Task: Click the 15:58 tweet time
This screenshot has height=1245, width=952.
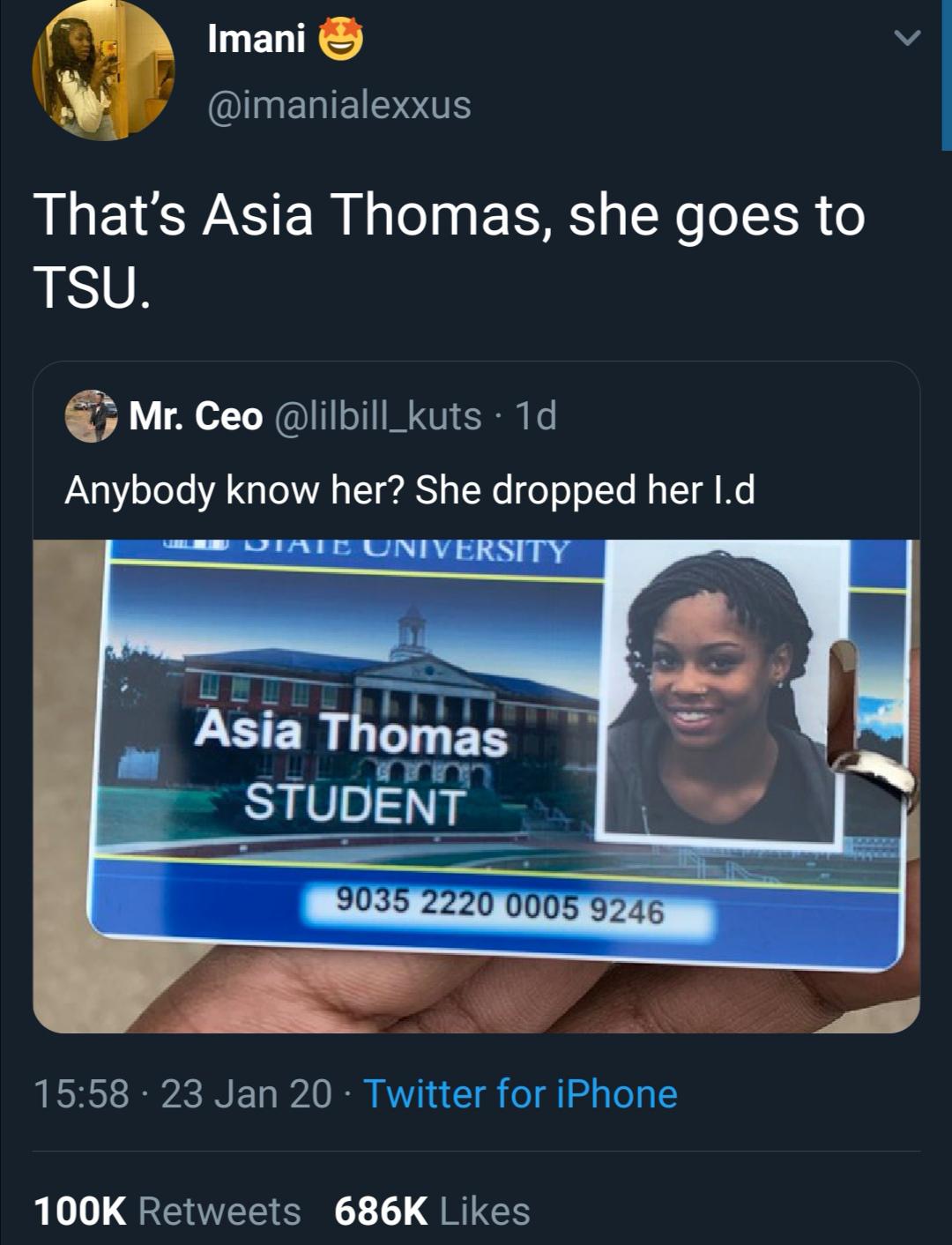Action: (81, 1094)
